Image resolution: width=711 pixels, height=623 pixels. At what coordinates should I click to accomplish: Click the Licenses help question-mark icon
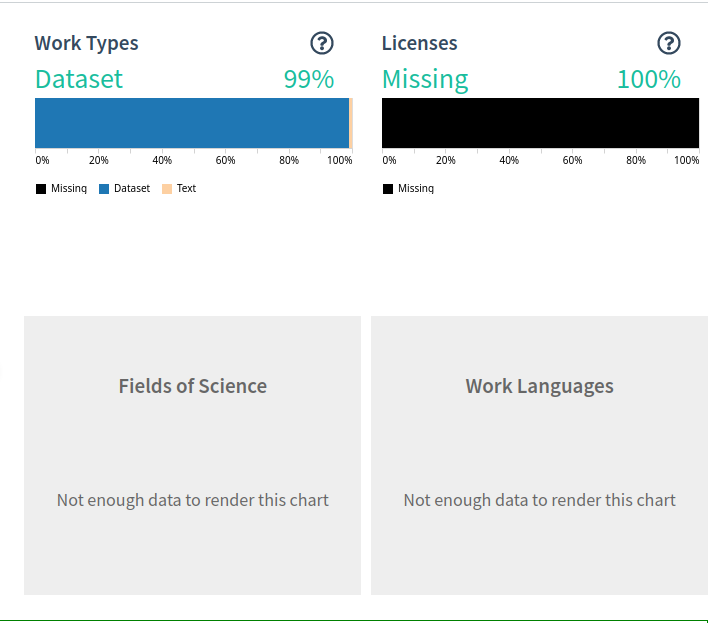click(669, 43)
